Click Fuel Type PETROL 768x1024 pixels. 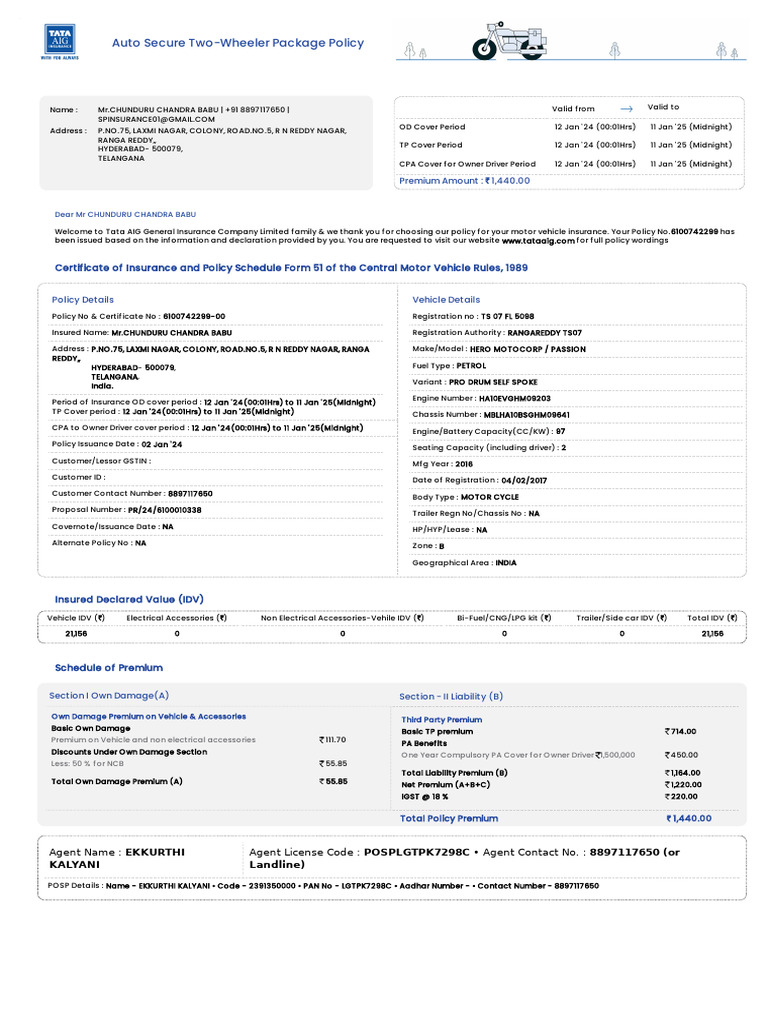[449, 366]
